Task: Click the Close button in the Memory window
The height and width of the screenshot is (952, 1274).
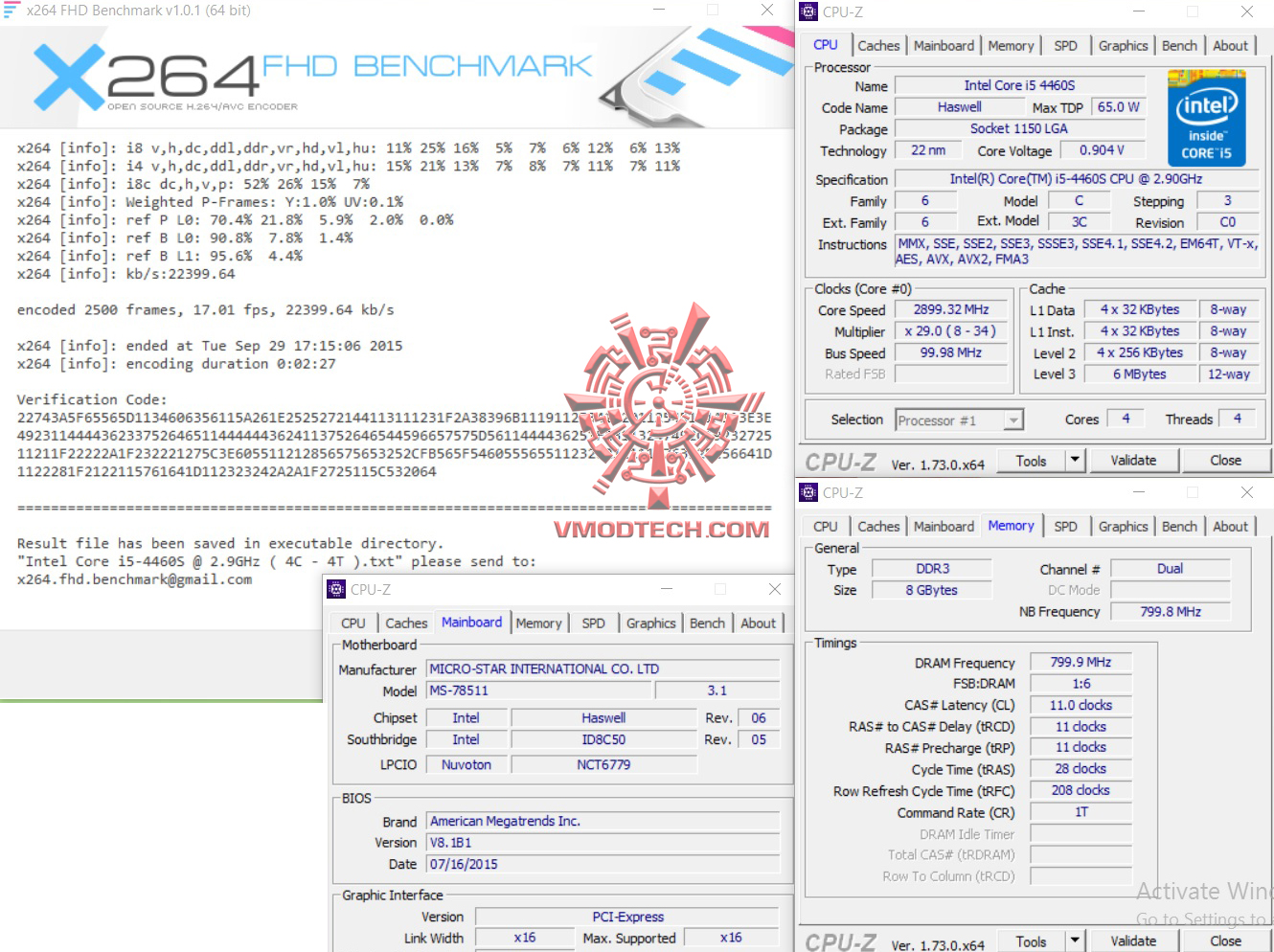Action: (x=1225, y=941)
